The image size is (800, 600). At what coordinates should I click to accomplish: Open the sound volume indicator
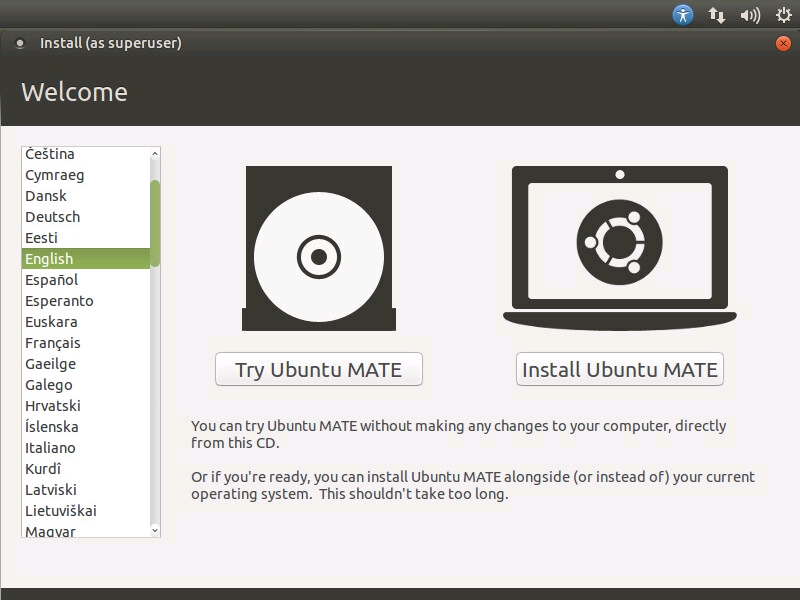[x=750, y=15]
